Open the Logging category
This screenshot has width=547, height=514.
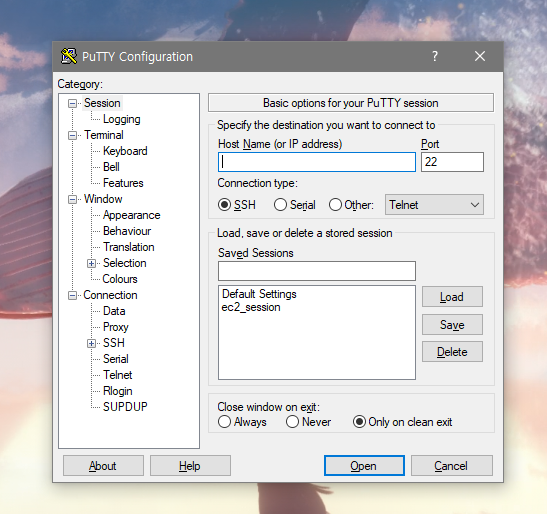[x=121, y=119]
